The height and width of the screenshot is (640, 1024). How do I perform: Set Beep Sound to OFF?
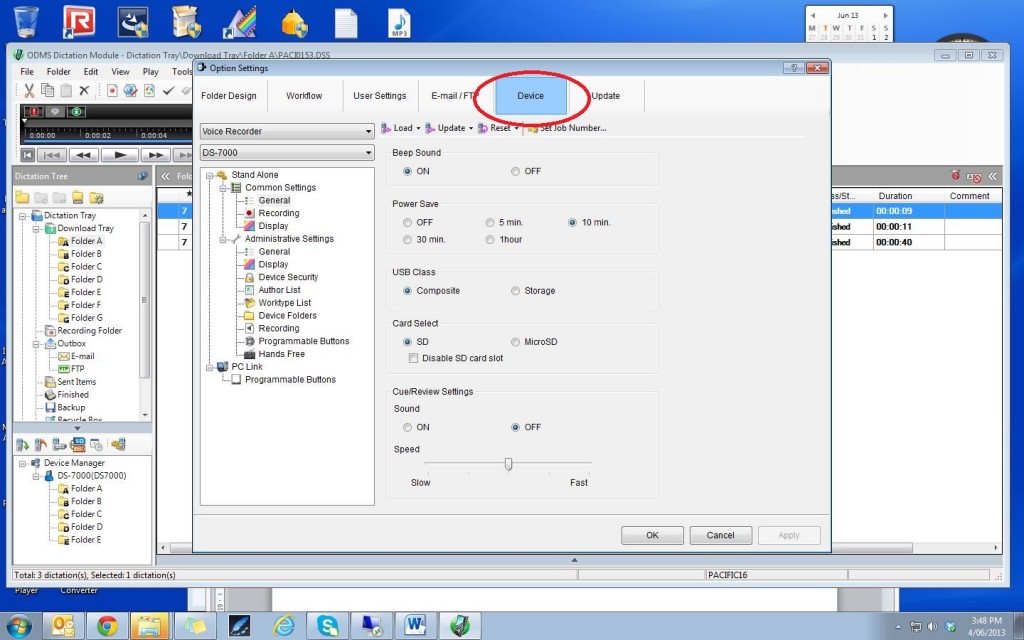tap(515, 171)
